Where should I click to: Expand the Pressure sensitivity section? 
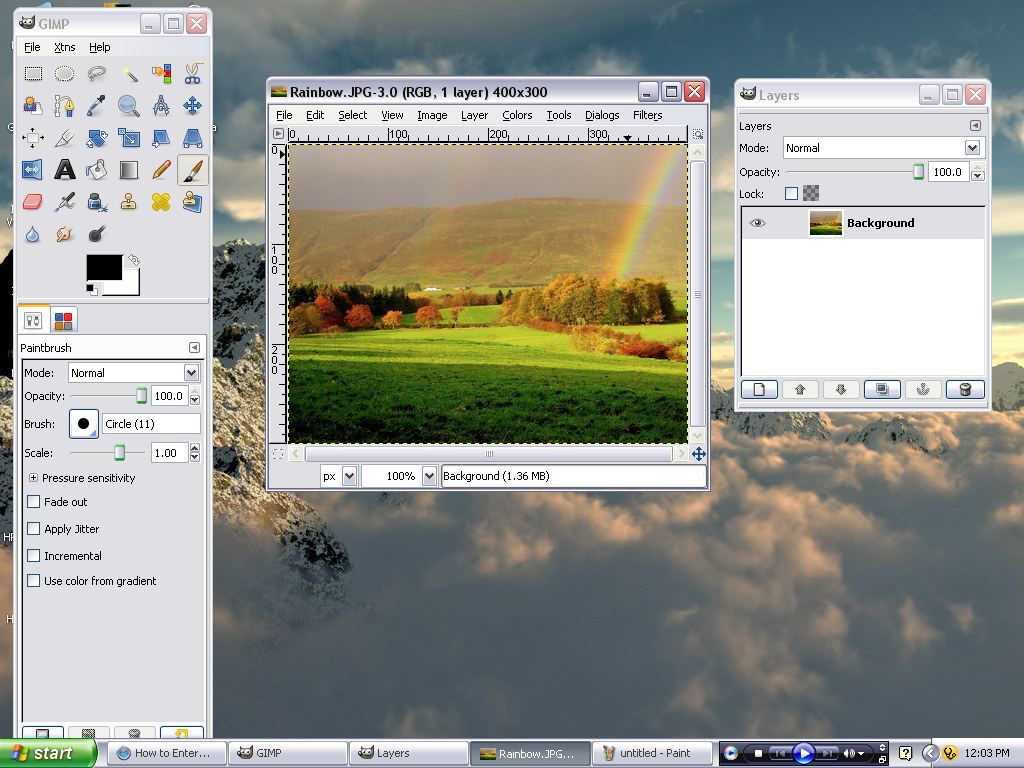[x=33, y=478]
